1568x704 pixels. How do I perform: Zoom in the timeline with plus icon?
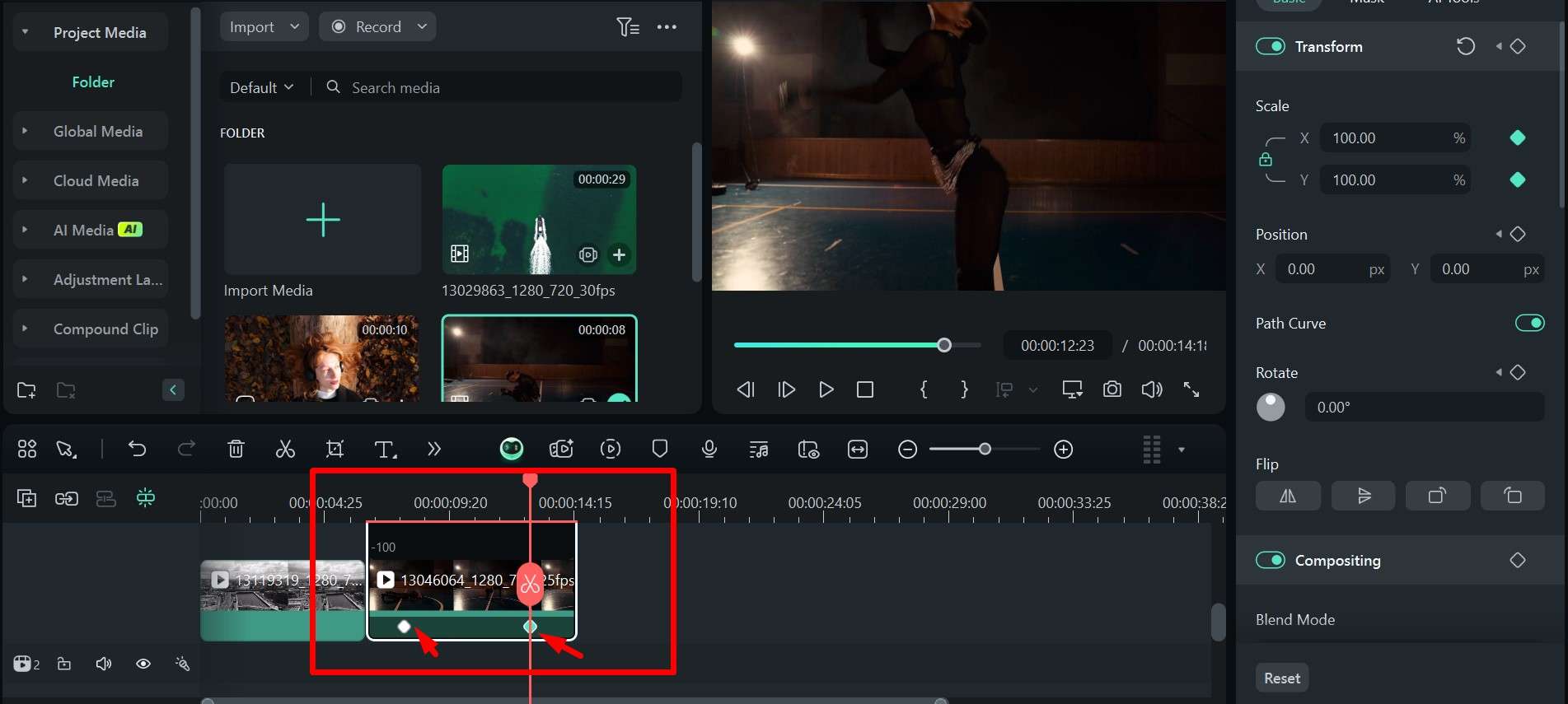(1064, 450)
